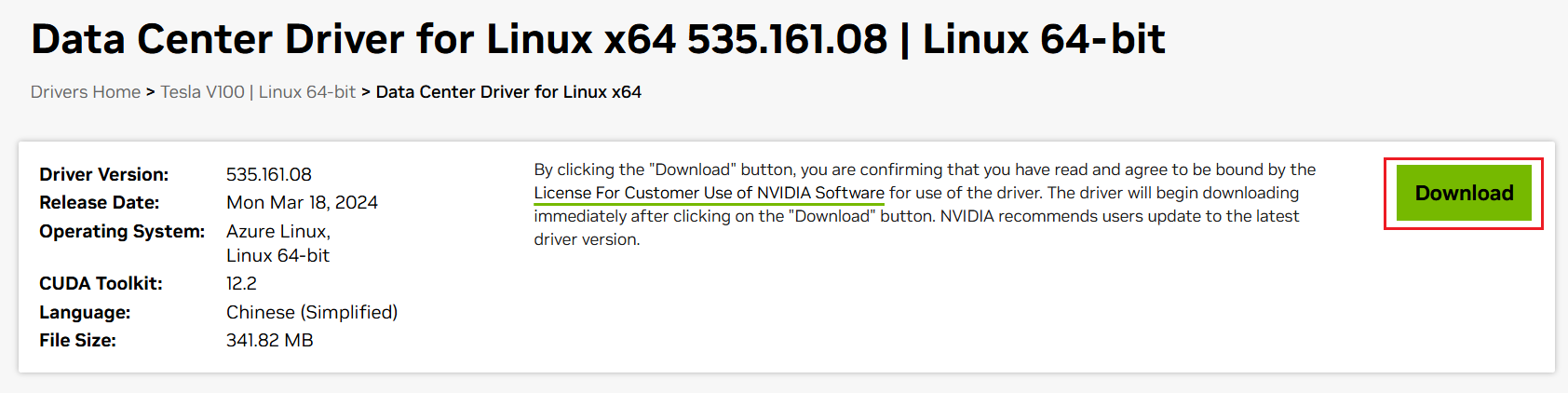Click the Driver Version label

pos(103,174)
